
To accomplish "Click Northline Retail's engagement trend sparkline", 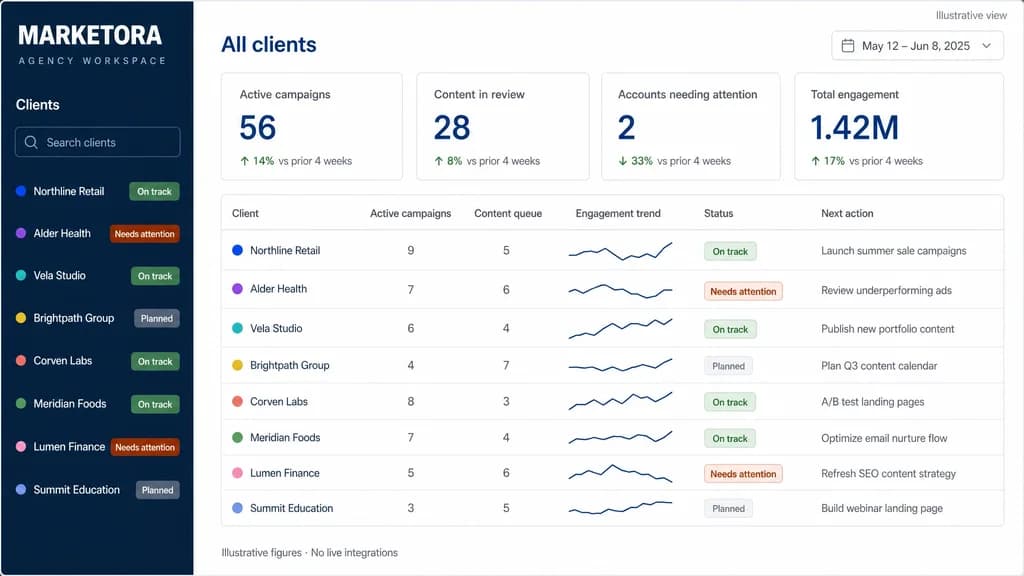I will pos(620,251).
